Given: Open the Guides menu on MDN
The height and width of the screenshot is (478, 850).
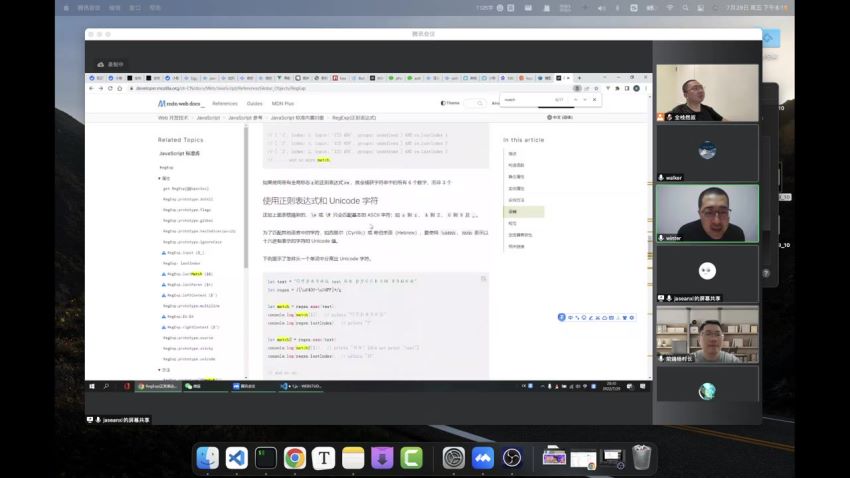Looking at the screenshot, I should (x=255, y=103).
